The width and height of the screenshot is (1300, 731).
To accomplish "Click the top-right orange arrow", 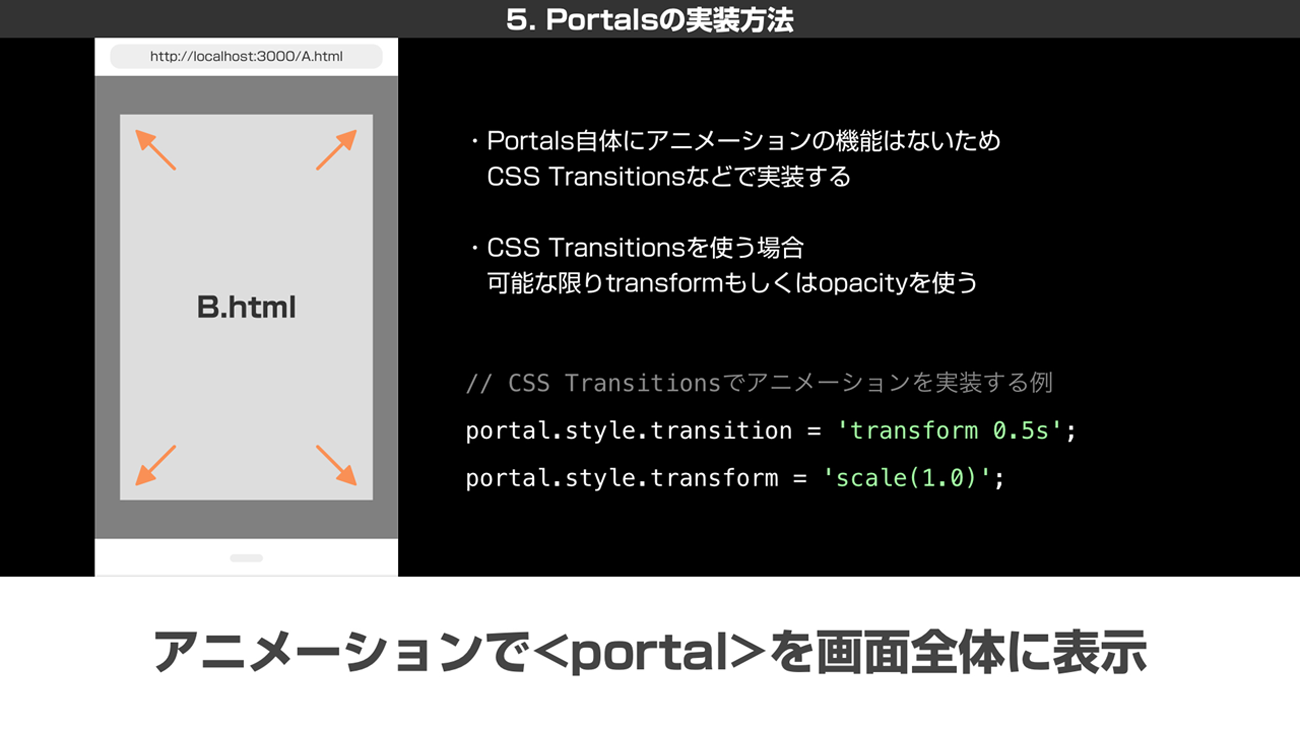I will [x=337, y=150].
